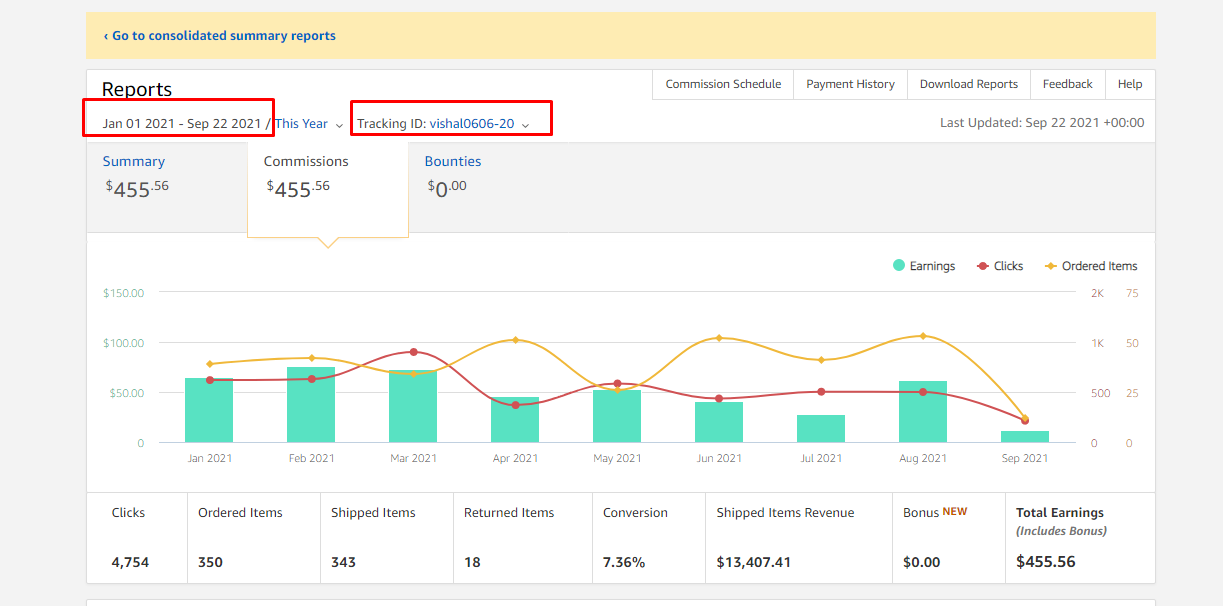
Task: Select the Sep 2021 clicks data point
Action: 1025,420
